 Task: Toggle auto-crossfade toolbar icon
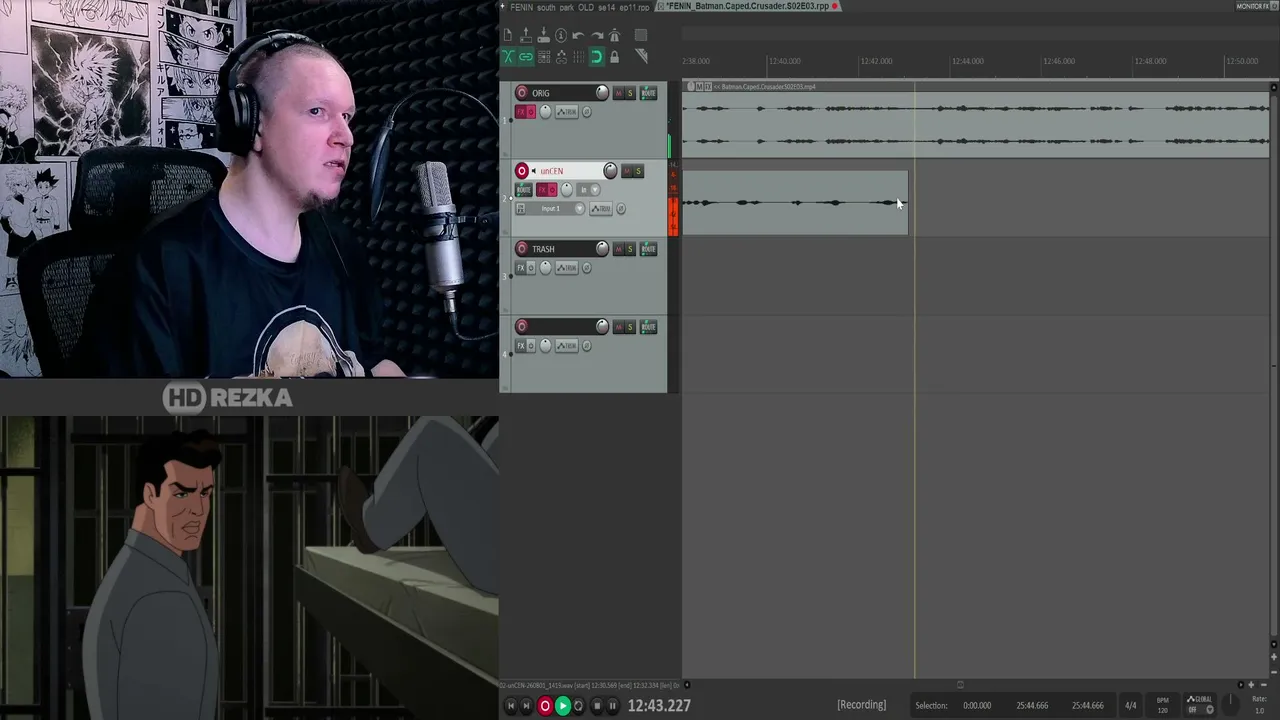click(508, 57)
